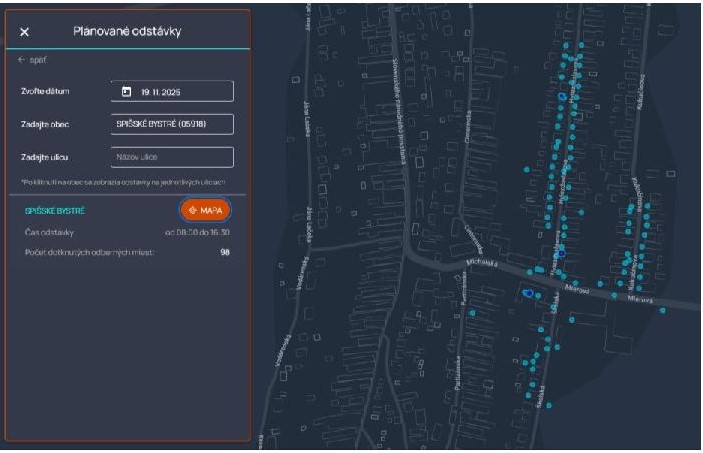
Task: Click the Názov ulice street input
Action: pyautogui.click(x=172, y=157)
